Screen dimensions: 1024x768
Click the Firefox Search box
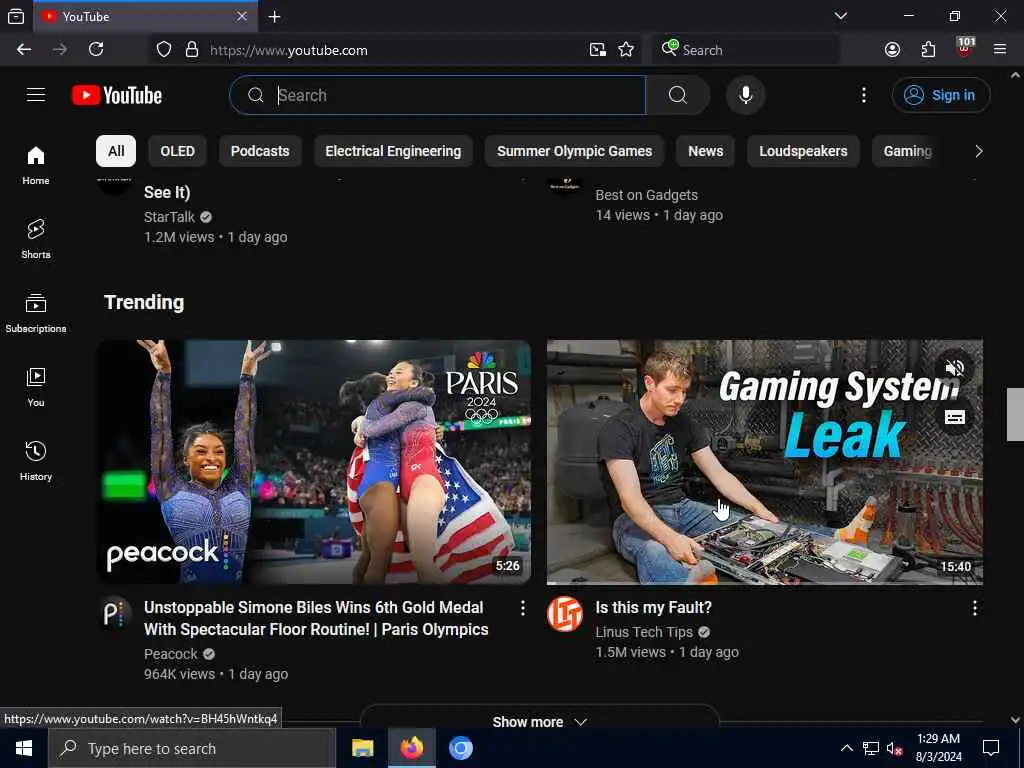pyautogui.click(x=746, y=50)
